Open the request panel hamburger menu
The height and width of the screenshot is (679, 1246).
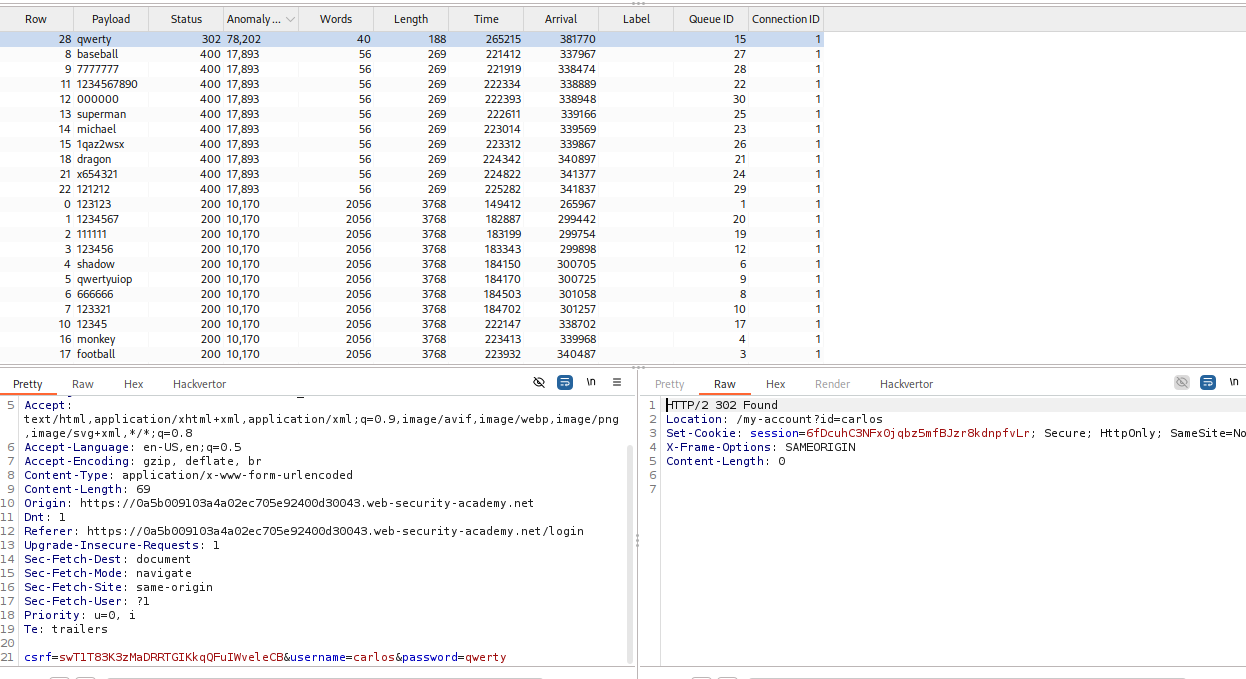pos(617,383)
